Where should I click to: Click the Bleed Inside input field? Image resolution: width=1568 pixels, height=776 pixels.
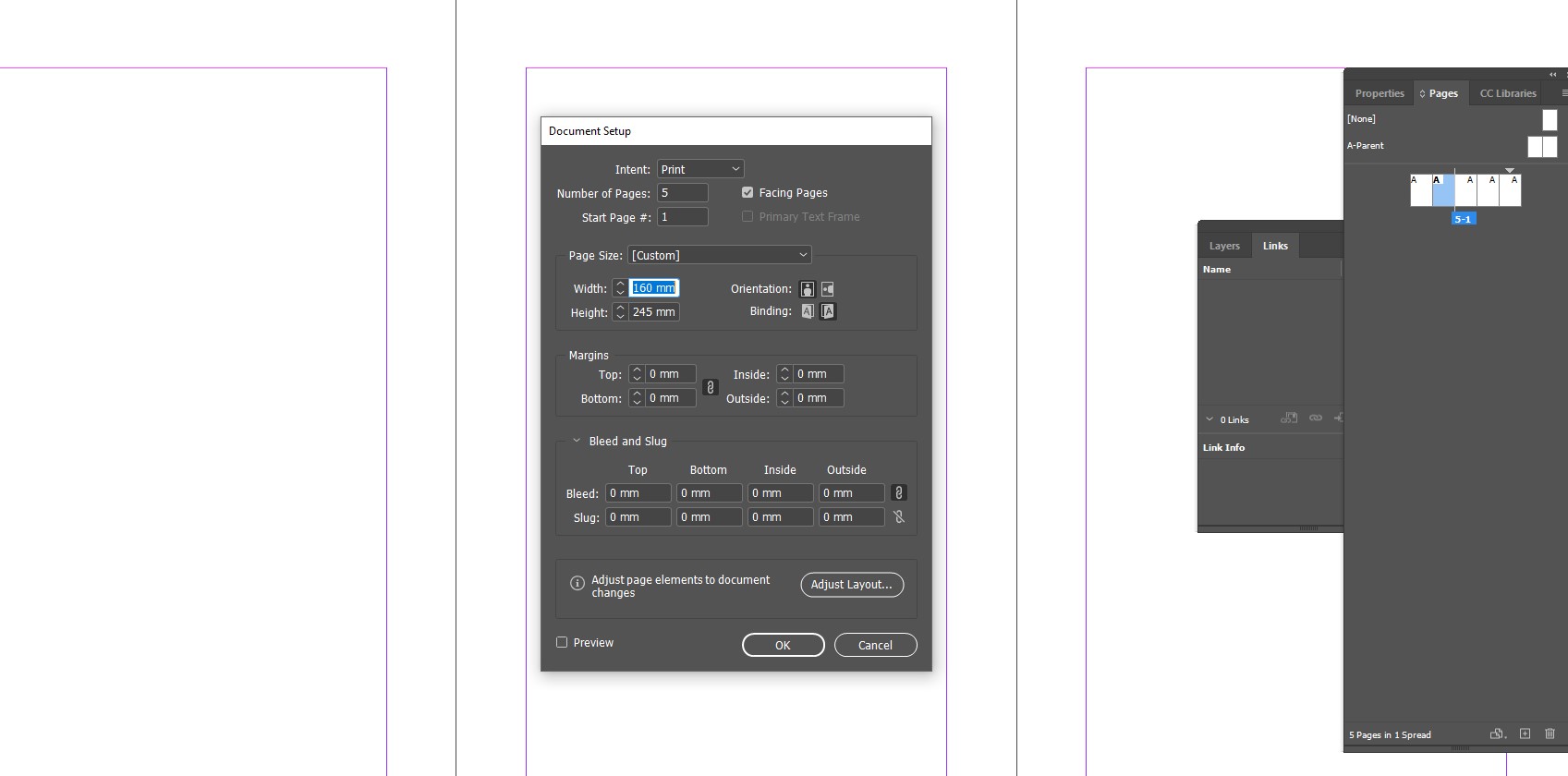[781, 493]
